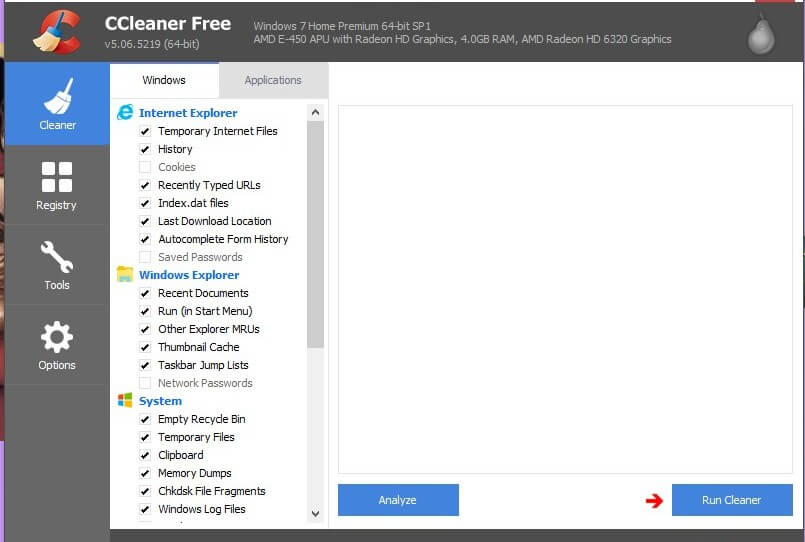Toggle Index.dat files checkbox
The height and width of the screenshot is (542, 805).
[x=145, y=203]
